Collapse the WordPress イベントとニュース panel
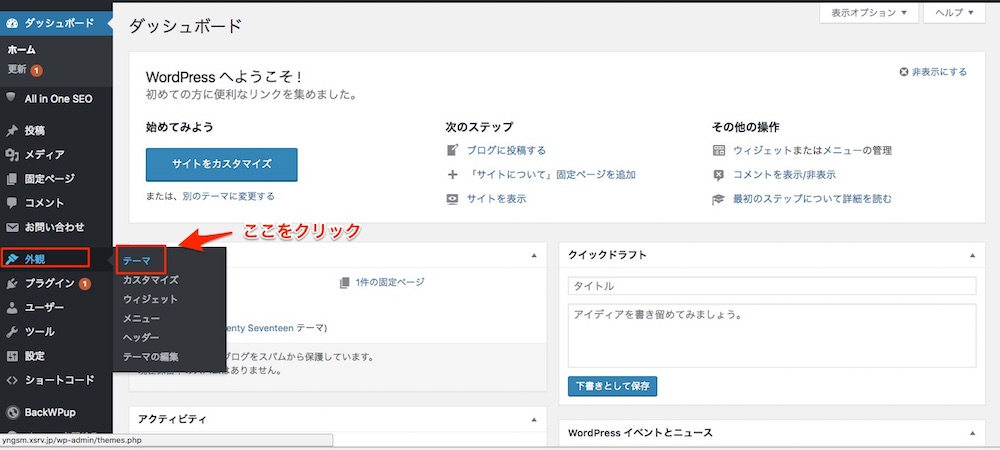 tap(972, 433)
